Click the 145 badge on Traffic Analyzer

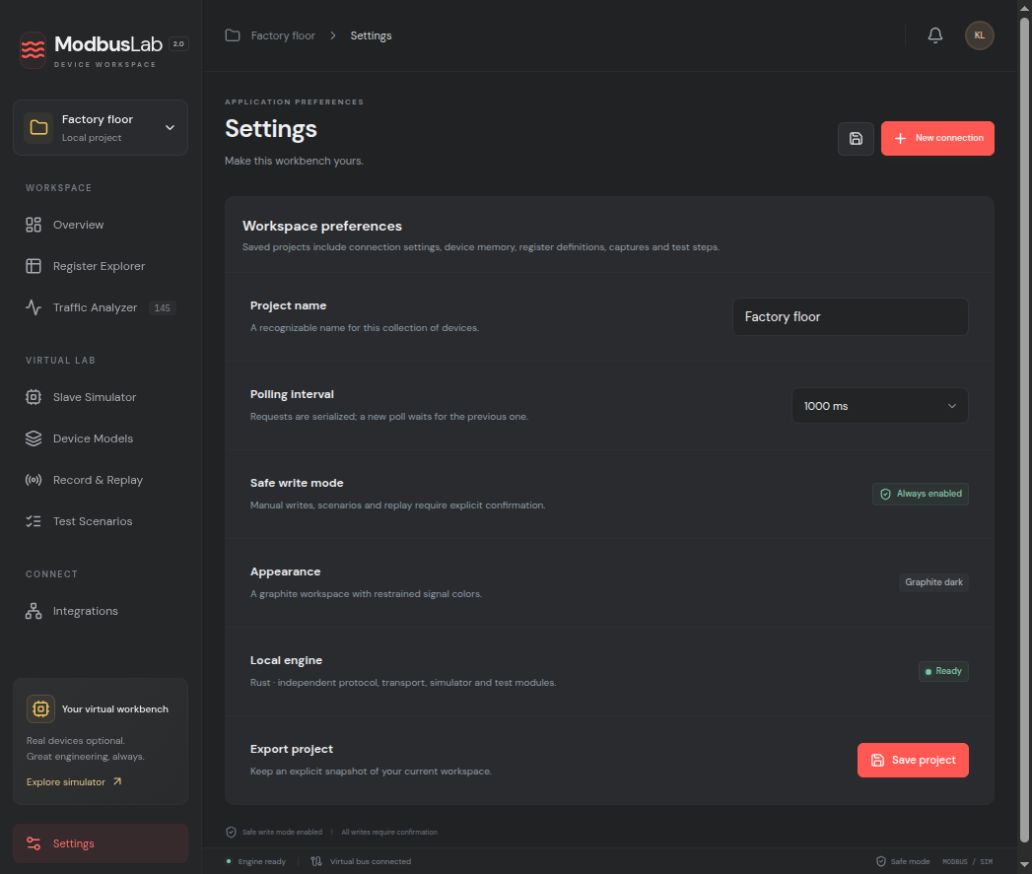(162, 308)
